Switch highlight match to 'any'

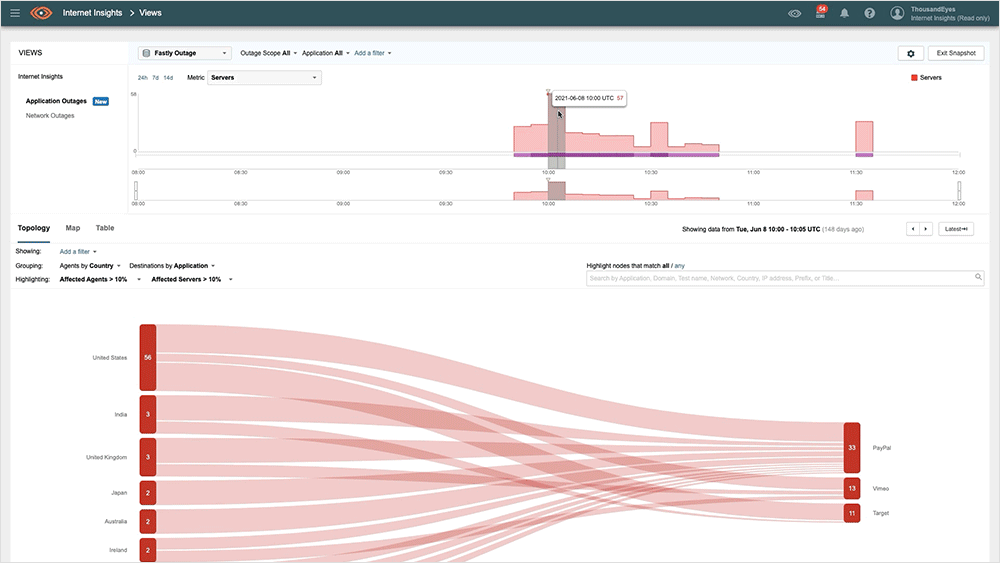click(x=679, y=266)
